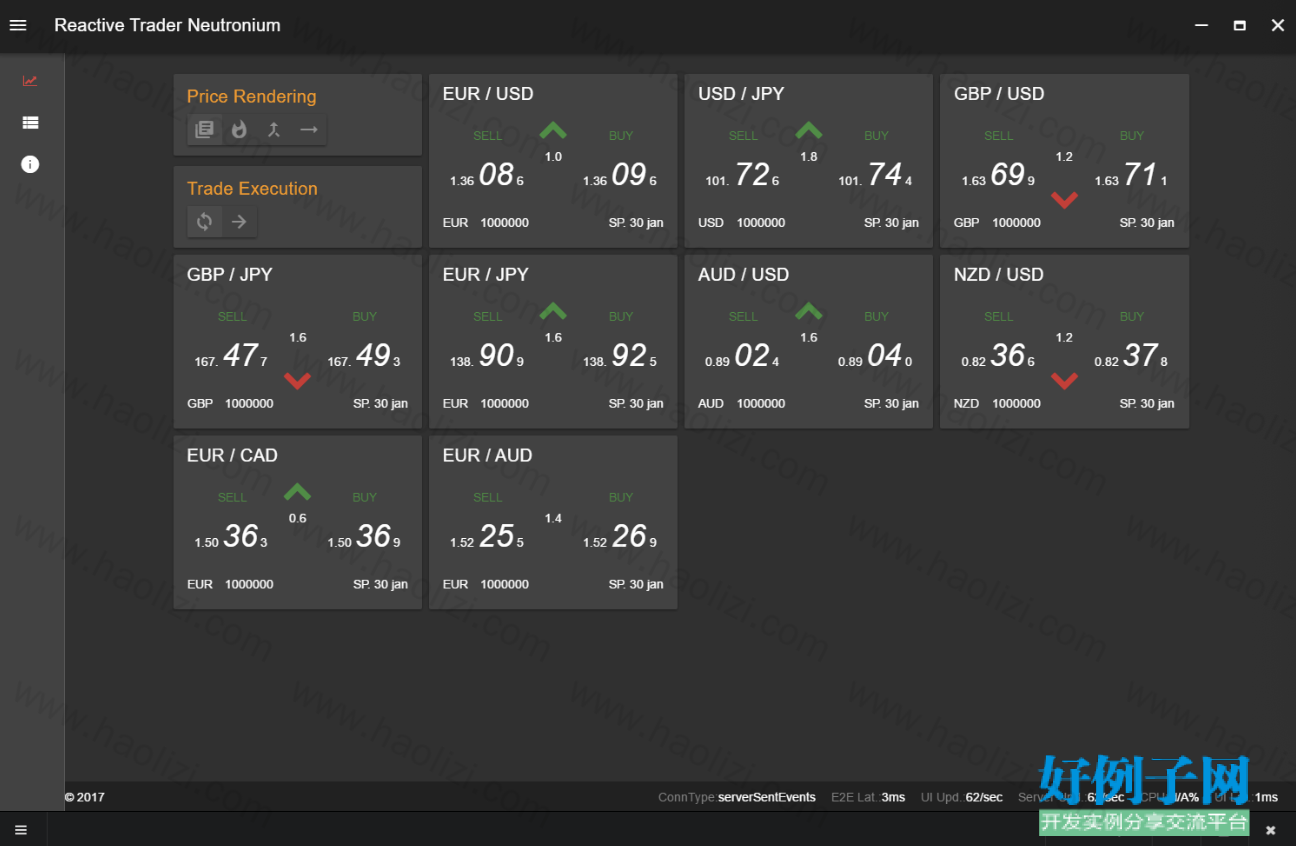Edit the 1000000 amount on EUR / JPY tile
1296x846 pixels.
(504, 404)
